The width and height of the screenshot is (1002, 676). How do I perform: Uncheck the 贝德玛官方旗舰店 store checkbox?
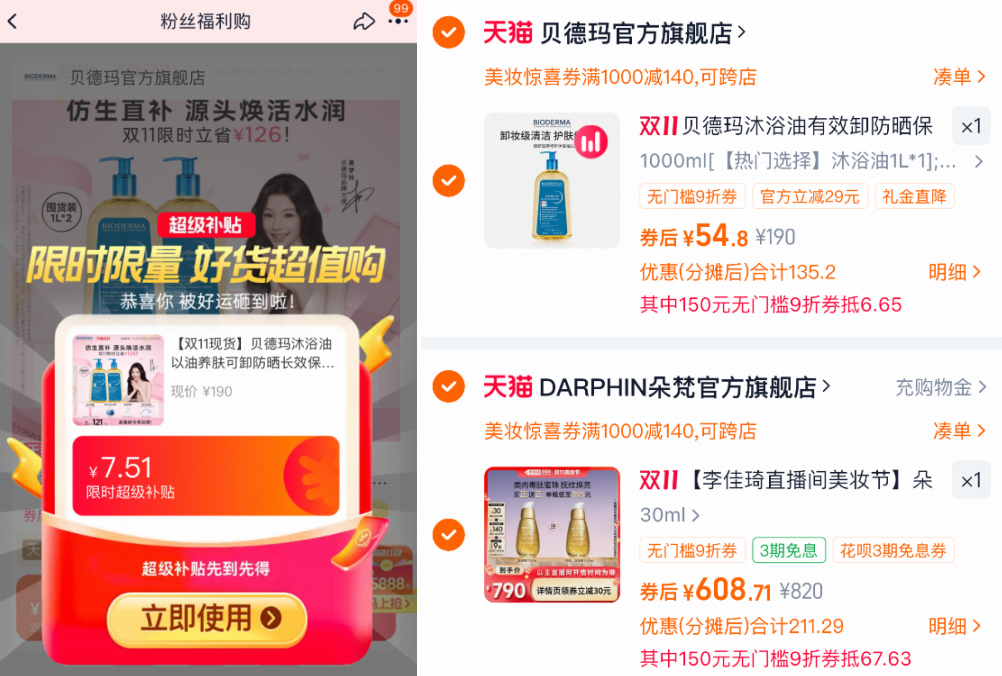pos(449,32)
